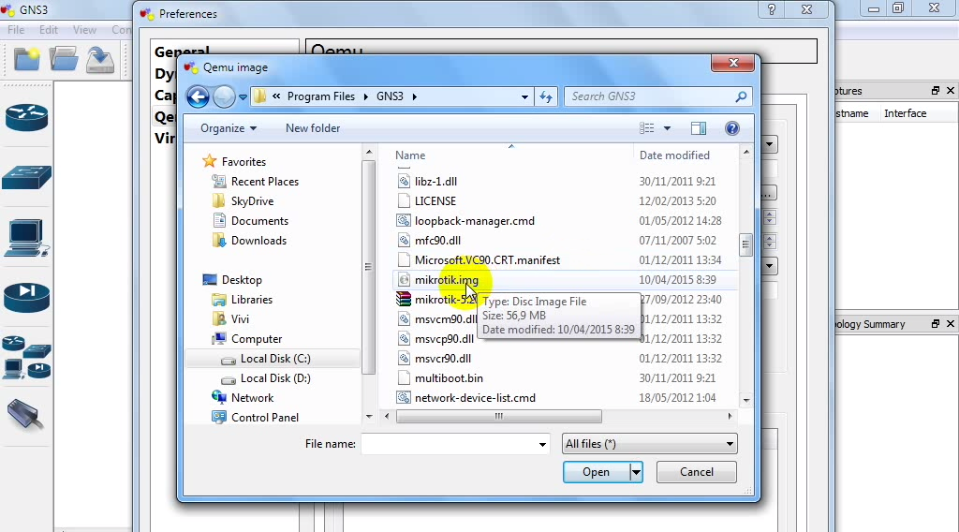
Task: Select the mikrotik.img file
Action: [x=446, y=280]
